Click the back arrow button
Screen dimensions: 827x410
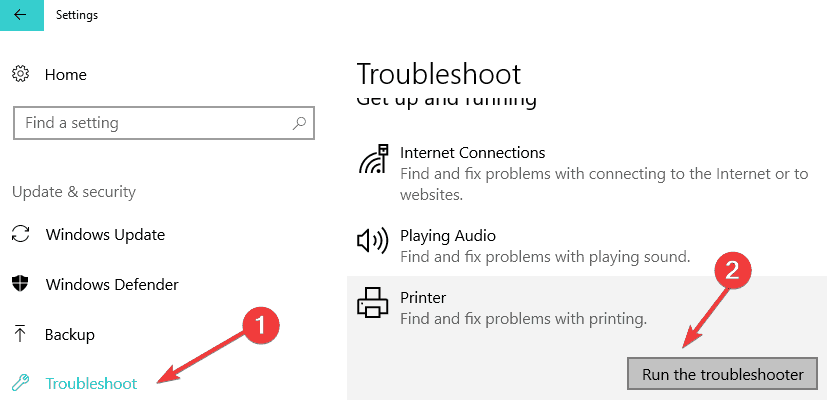(x=20, y=15)
